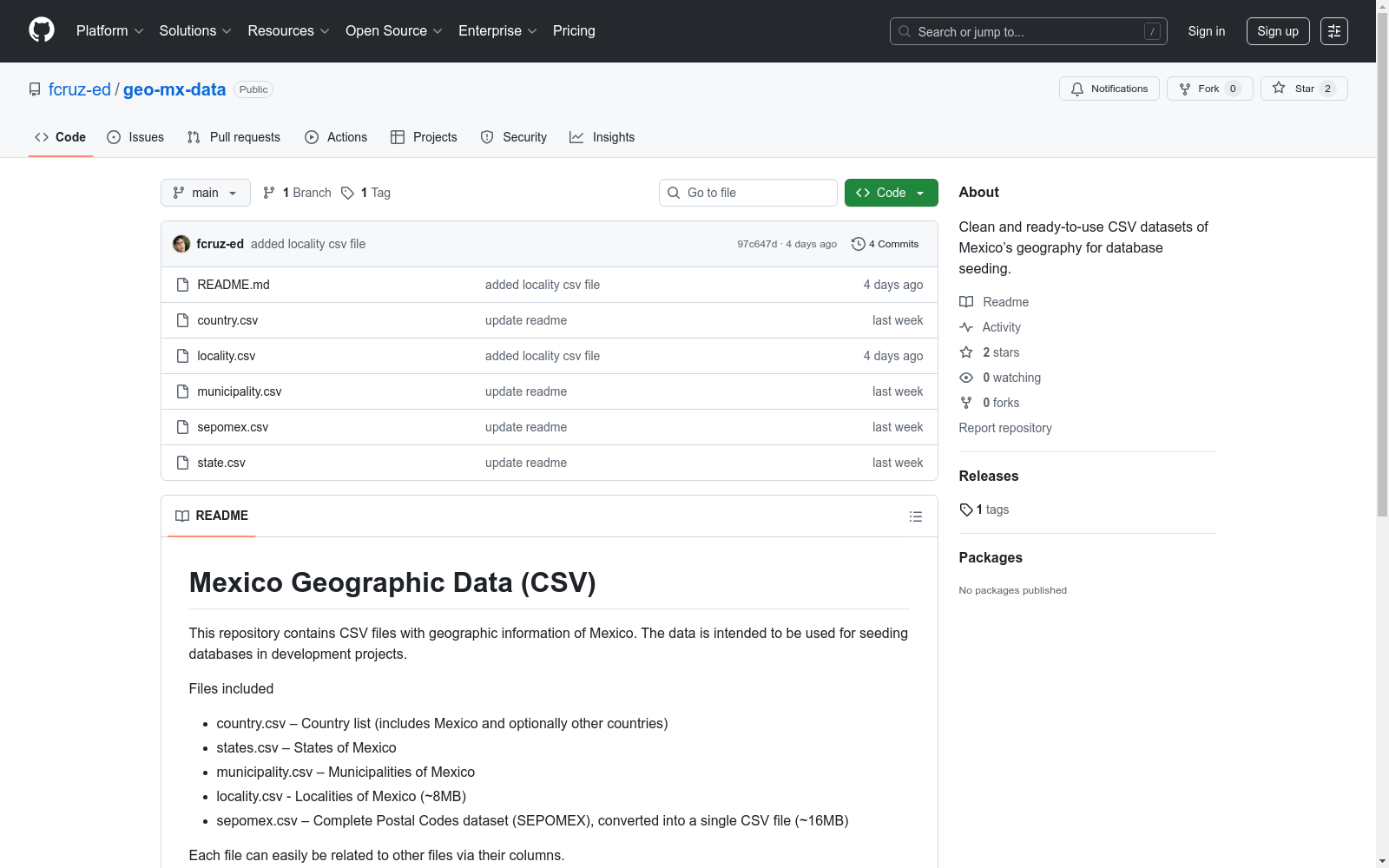Open the green Code dropdown

pyautogui.click(x=891, y=193)
